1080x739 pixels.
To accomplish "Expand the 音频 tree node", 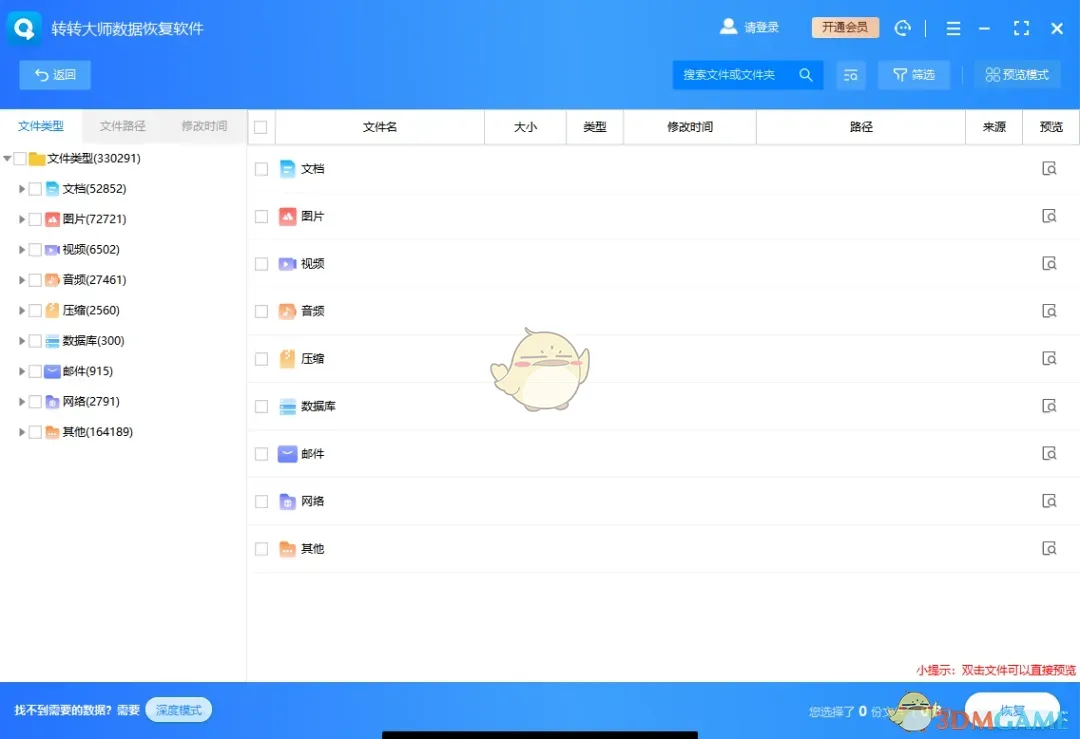I will point(22,280).
